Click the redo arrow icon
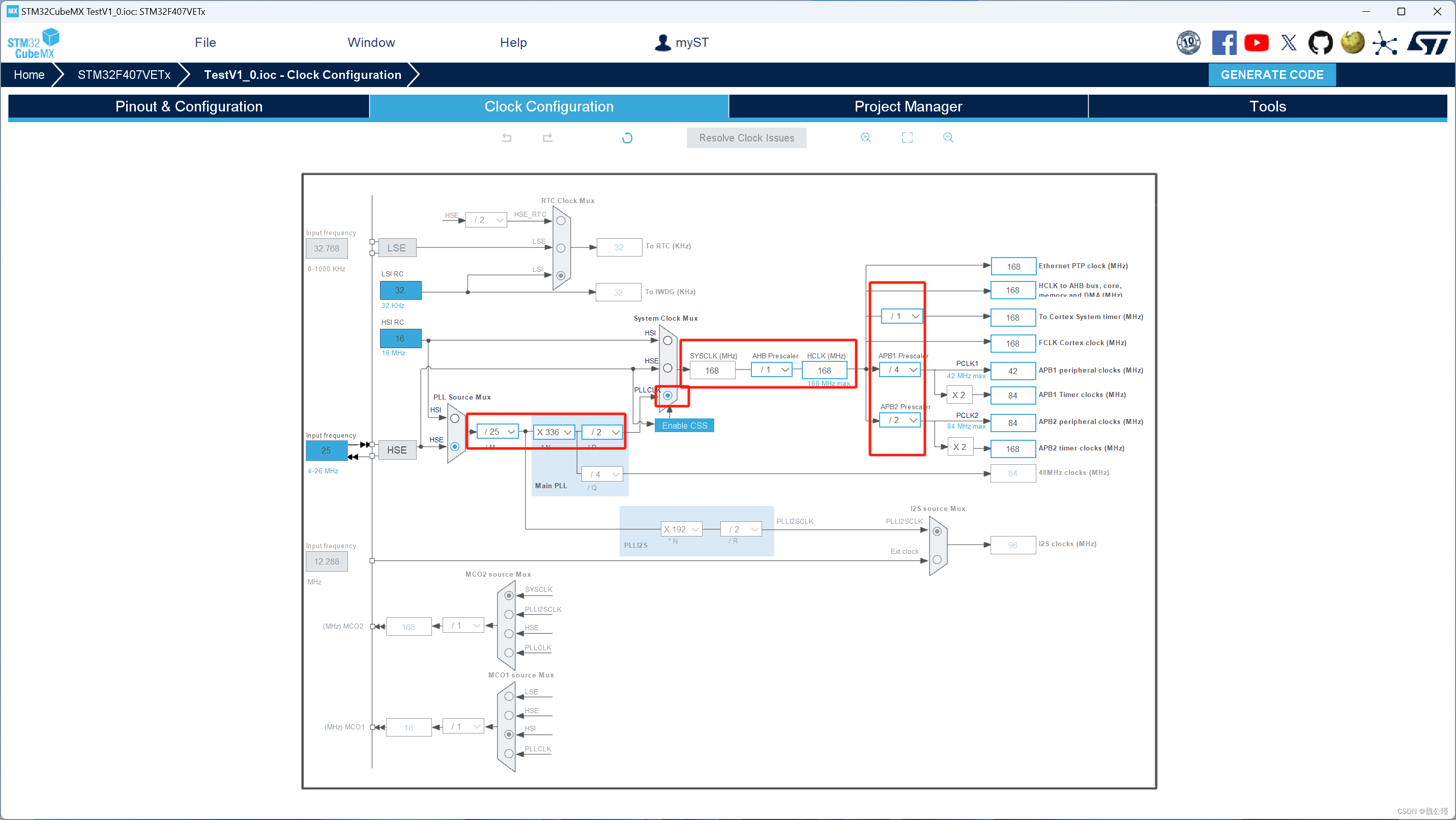 pos(547,138)
